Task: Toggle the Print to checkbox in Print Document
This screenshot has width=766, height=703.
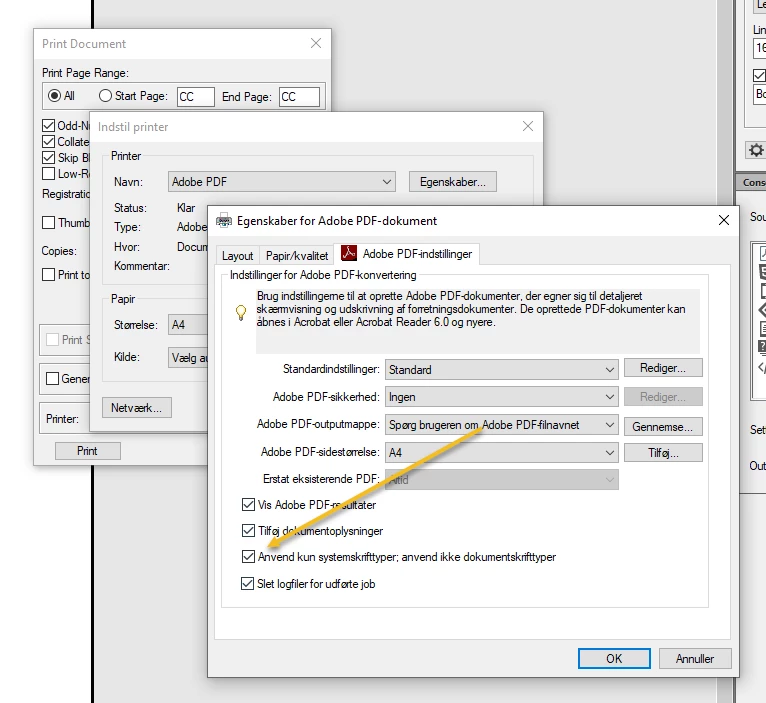Action: [48, 275]
